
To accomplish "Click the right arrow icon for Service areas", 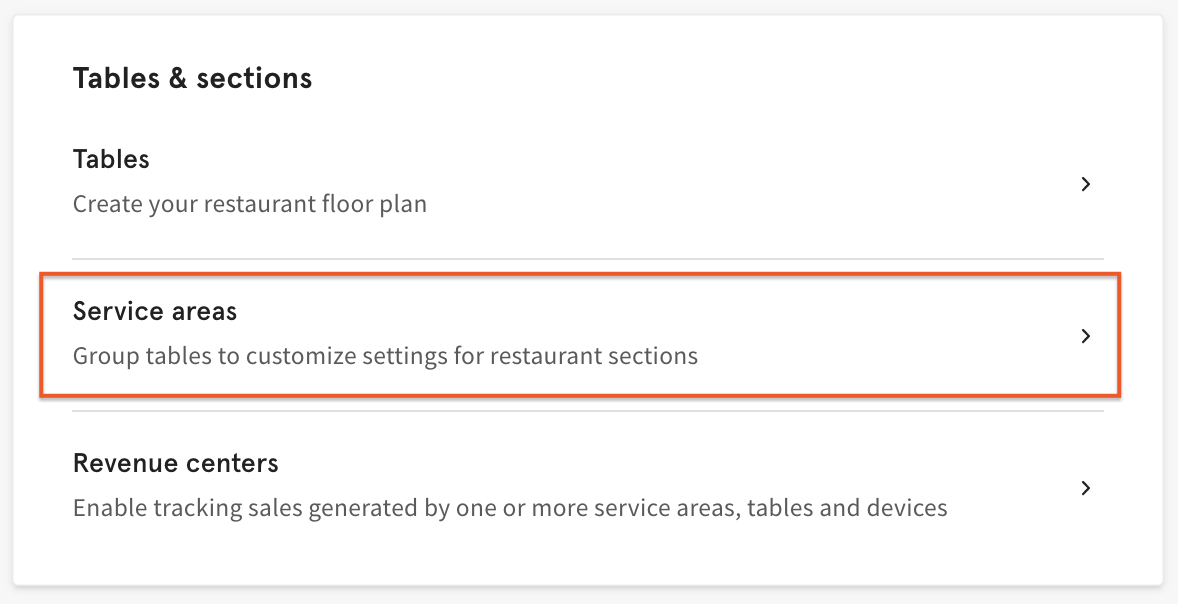I will [x=1086, y=336].
